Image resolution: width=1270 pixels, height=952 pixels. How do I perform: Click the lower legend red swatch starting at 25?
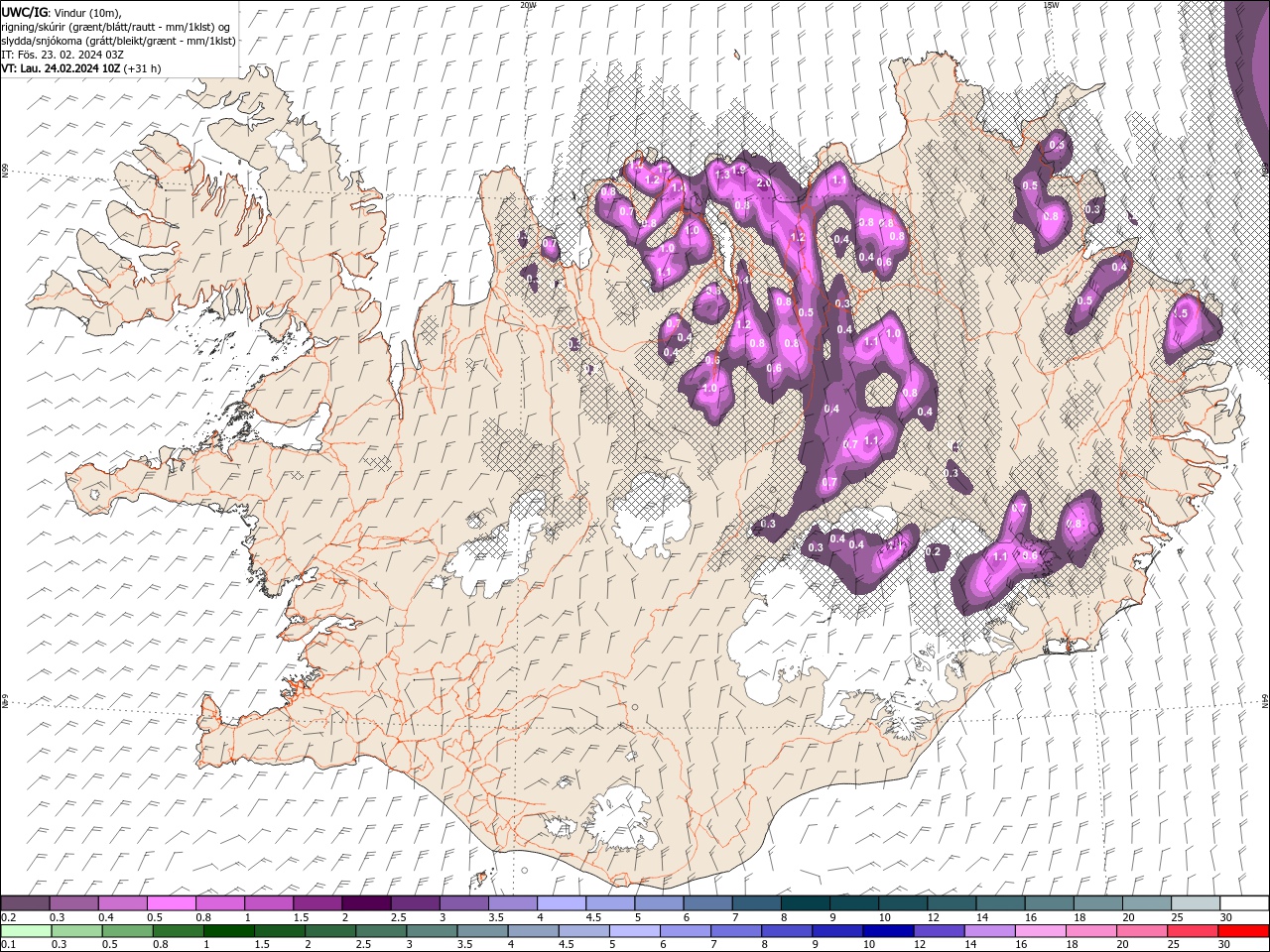click(1192, 931)
